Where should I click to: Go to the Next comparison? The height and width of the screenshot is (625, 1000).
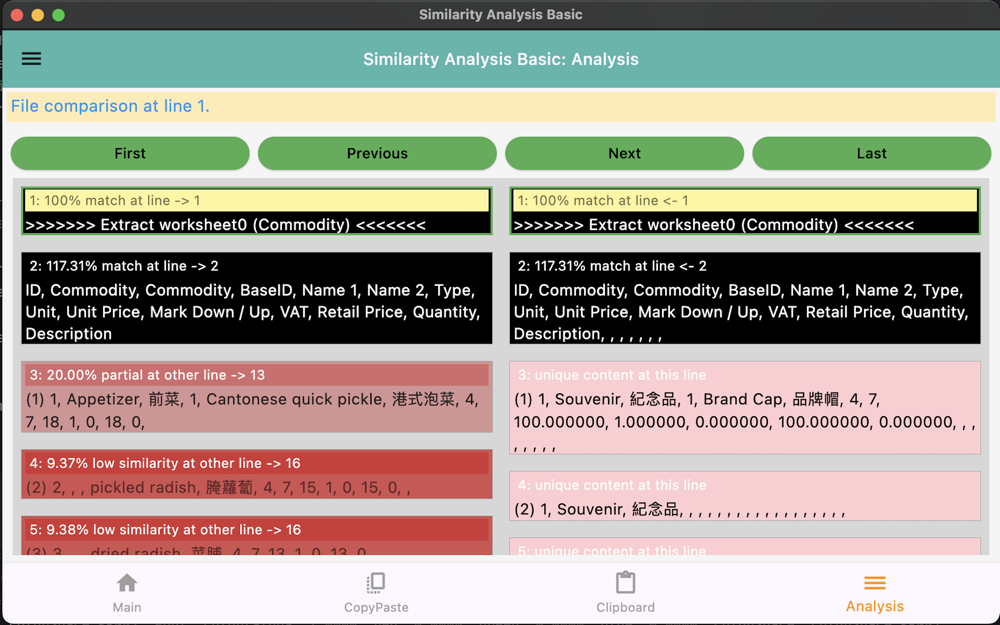tap(624, 153)
